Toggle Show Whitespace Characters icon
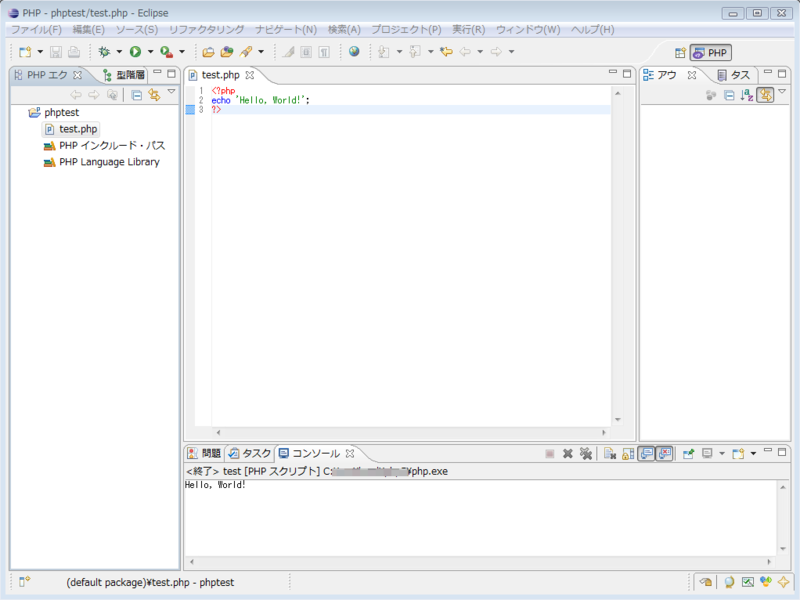 [x=324, y=52]
